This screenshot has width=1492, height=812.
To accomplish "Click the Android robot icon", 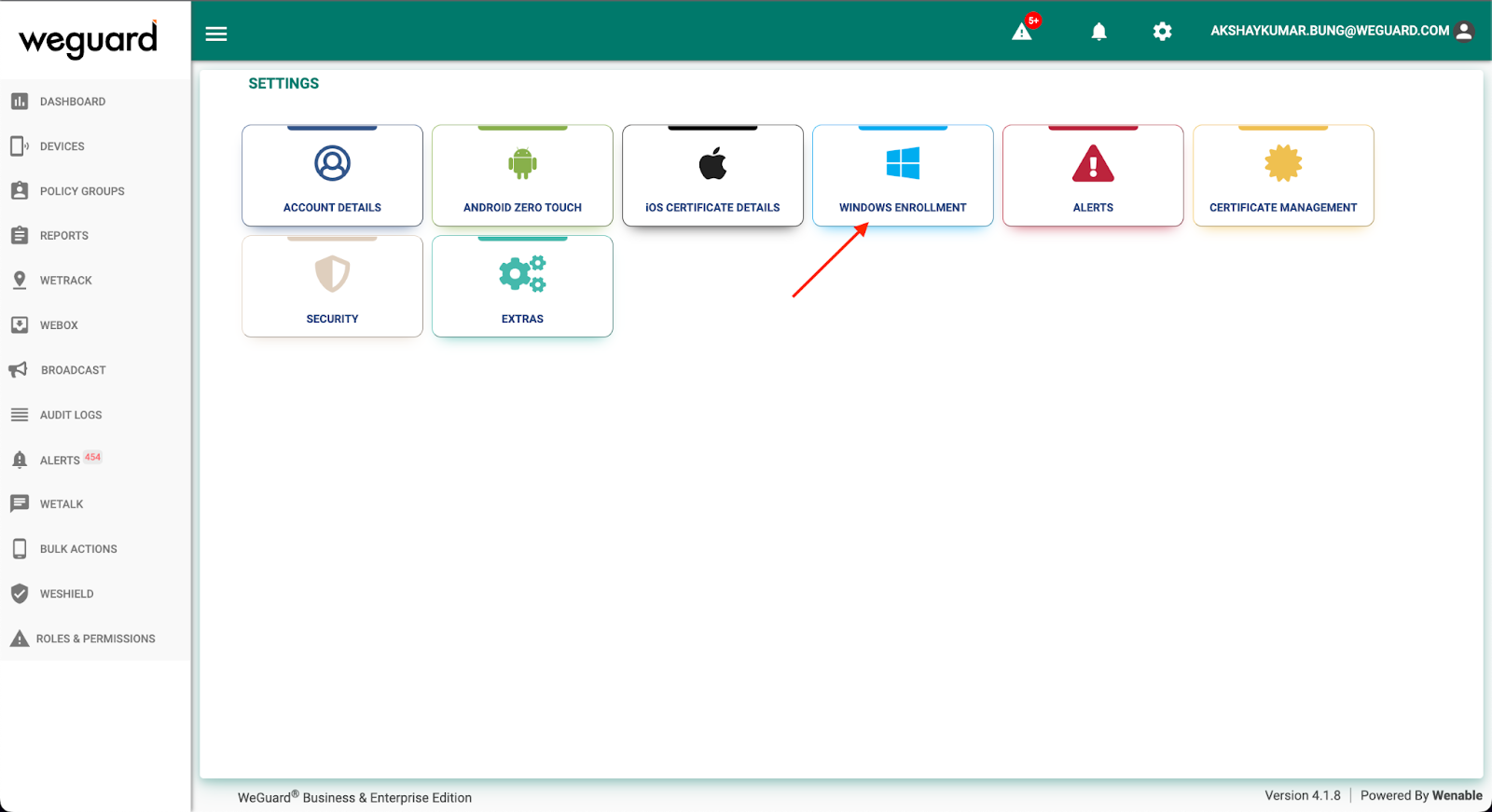I will tap(522, 163).
